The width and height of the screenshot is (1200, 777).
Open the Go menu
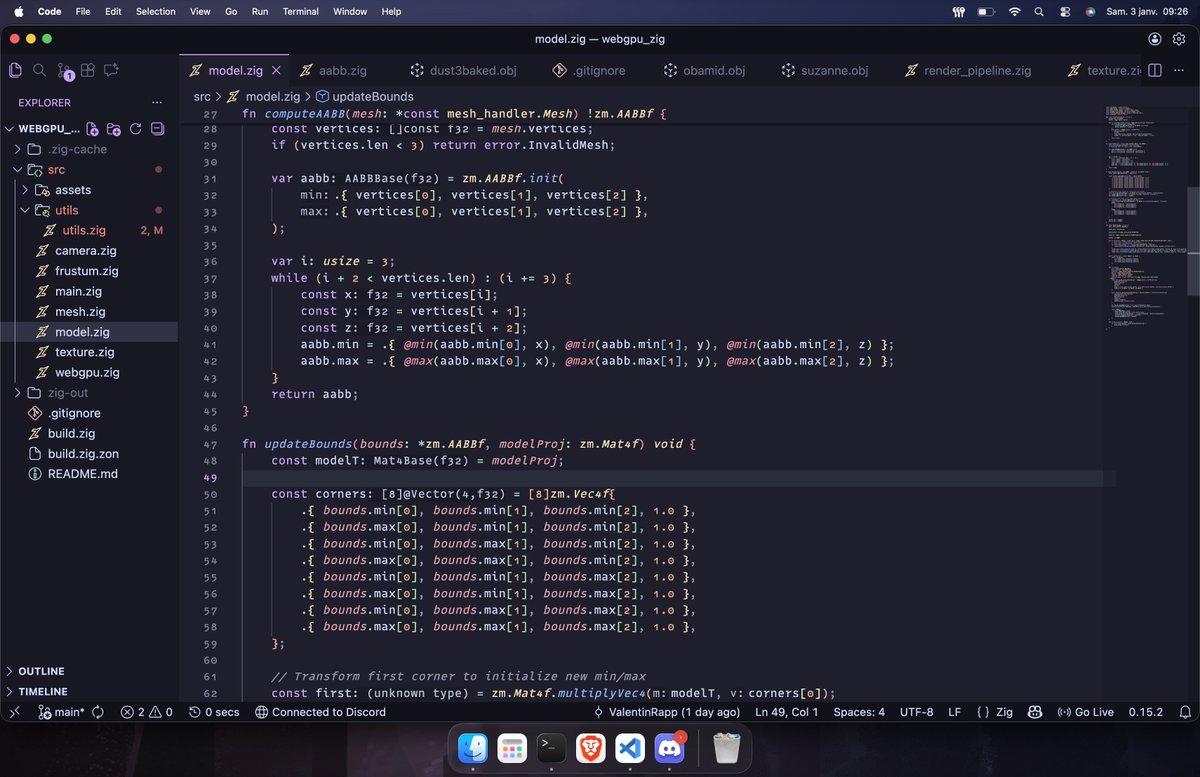(x=231, y=11)
